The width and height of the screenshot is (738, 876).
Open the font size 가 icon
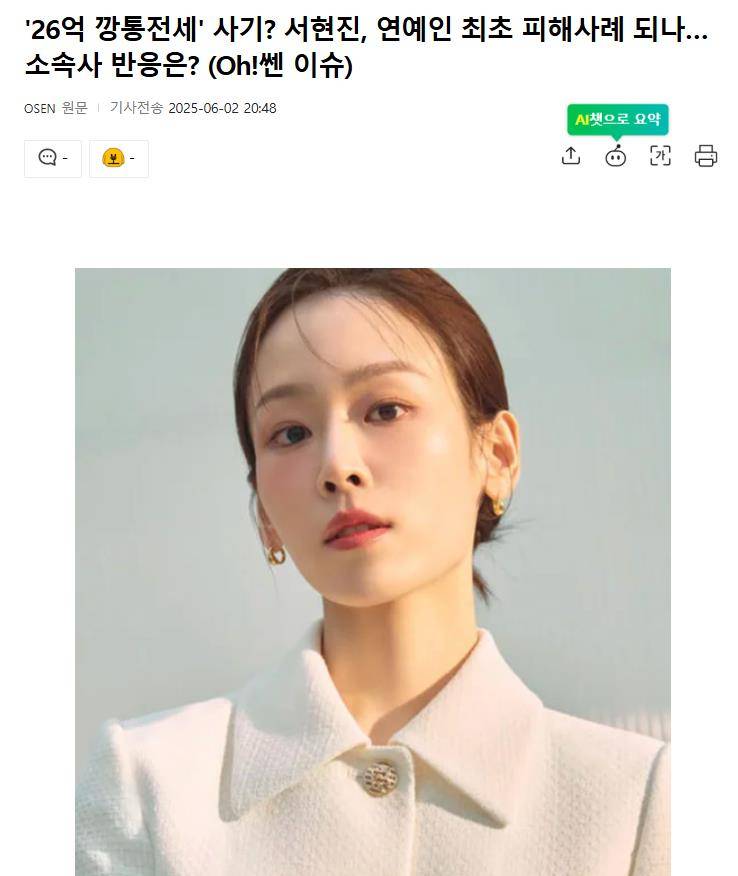tap(660, 156)
